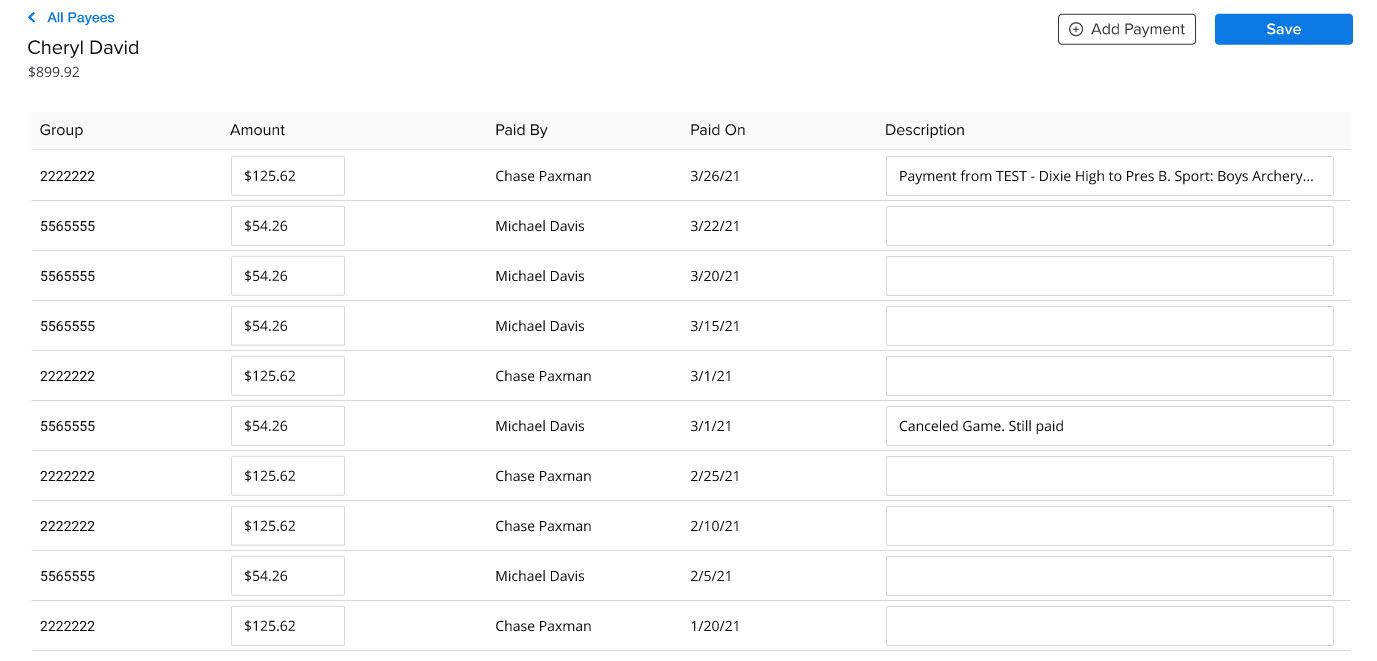Image resolution: width=1377 pixels, height=661 pixels.
Task: Edit amount for the 3/26/21 payment
Action: point(288,176)
